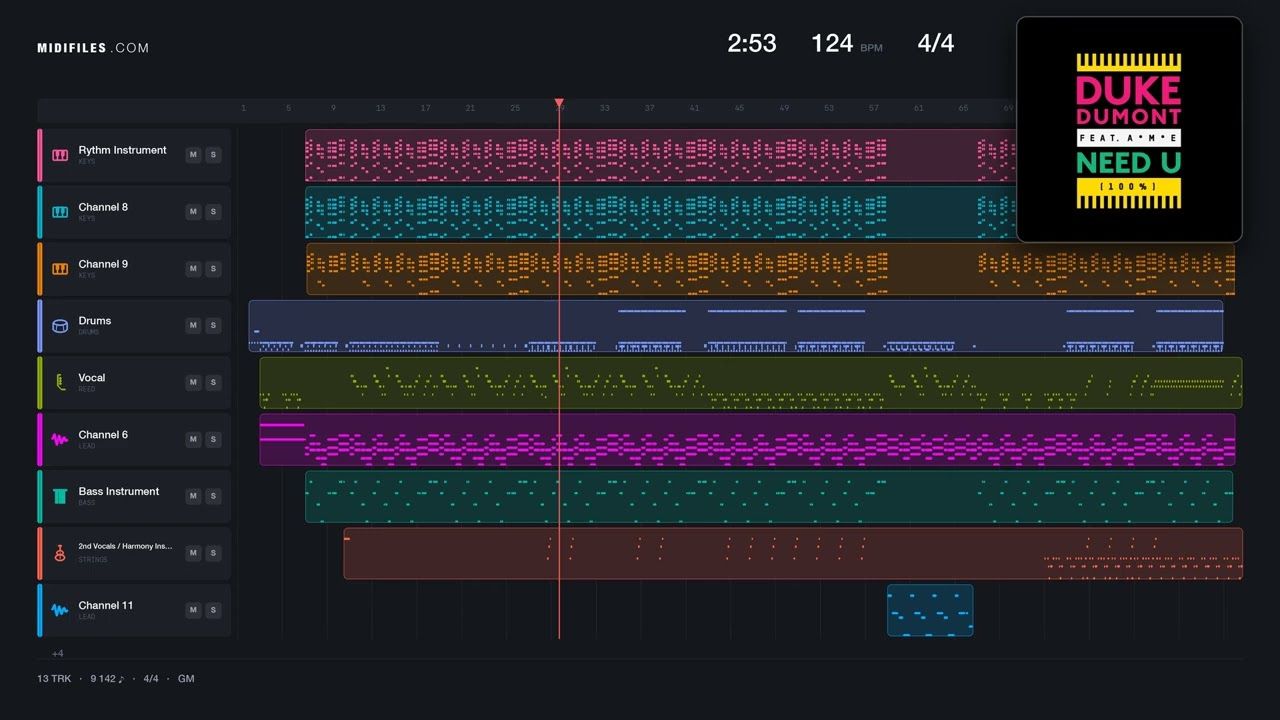Select the teal Bass Instrument note clip
Image resolution: width=1280 pixels, height=720 pixels.
click(x=769, y=497)
